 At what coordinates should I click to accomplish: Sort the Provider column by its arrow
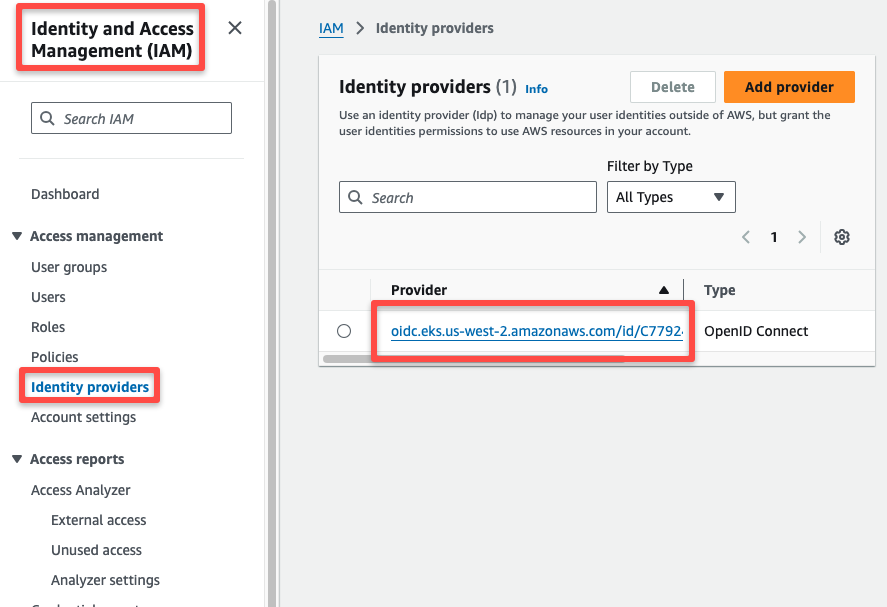point(664,289)
